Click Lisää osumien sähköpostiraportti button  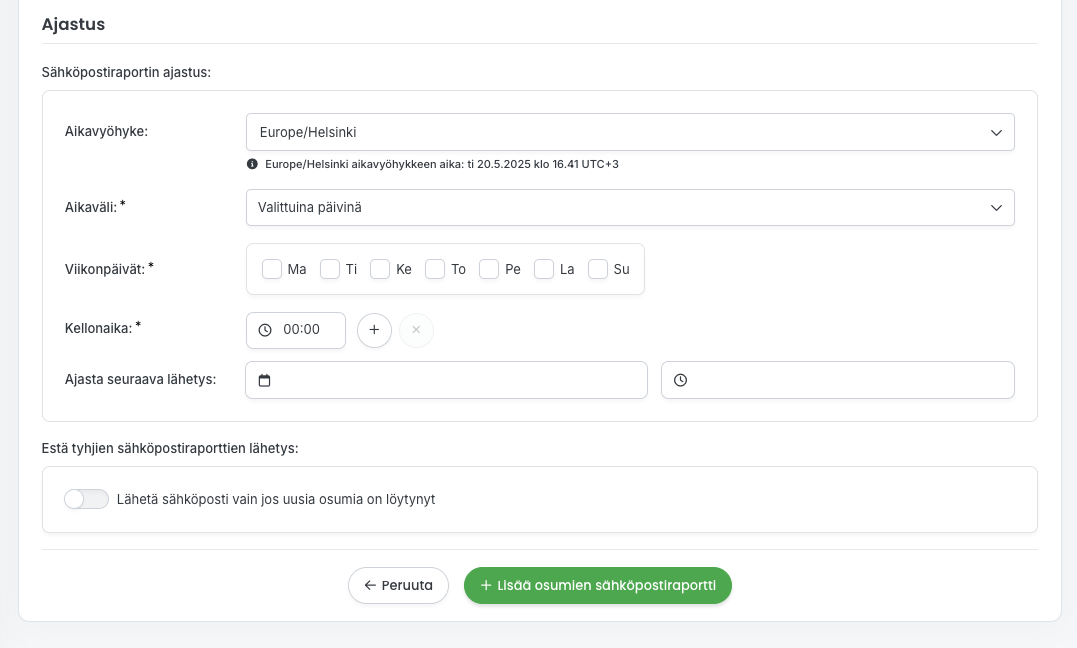[x=597, y=586]
